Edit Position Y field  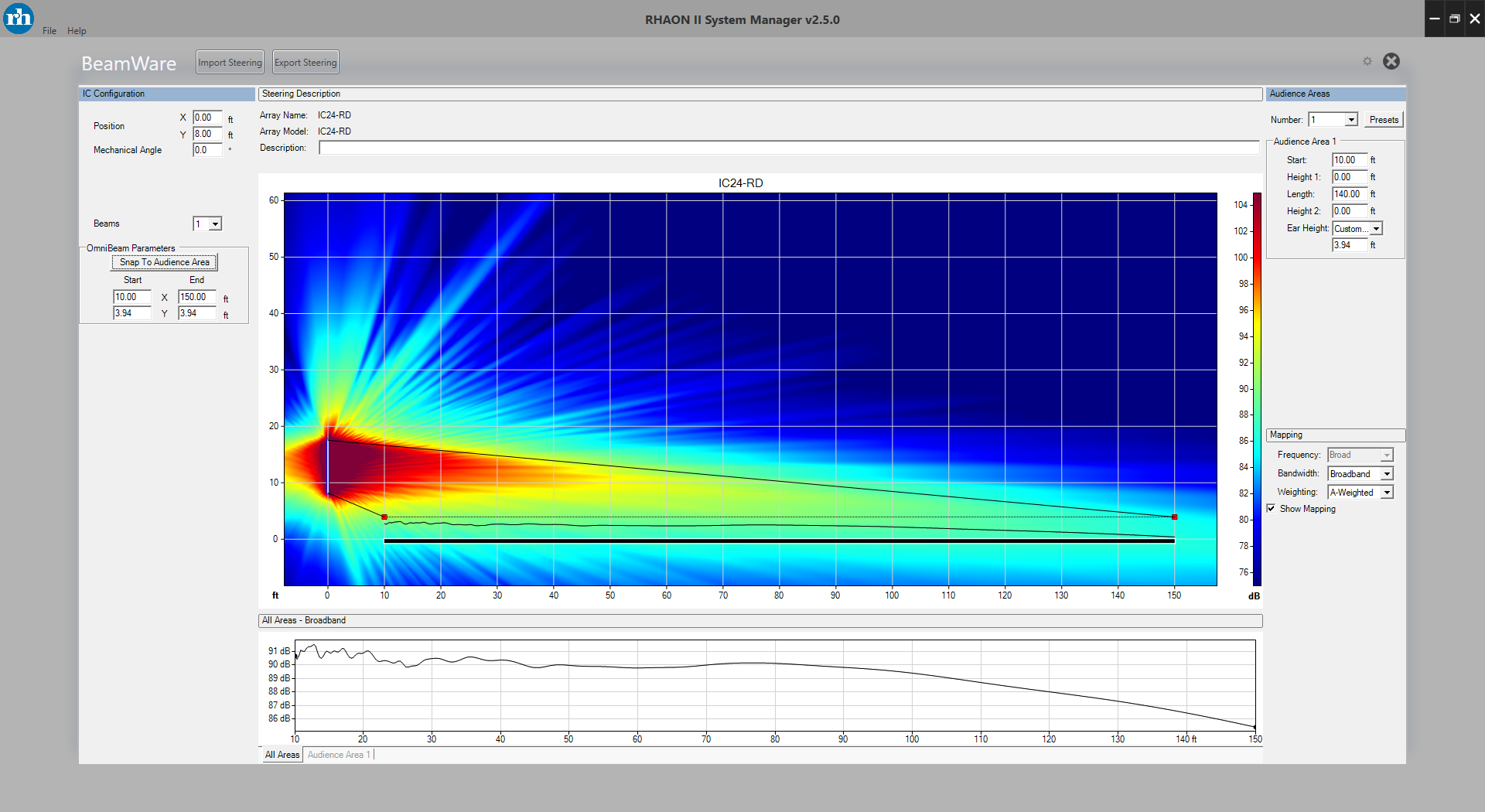pos(207,134)
